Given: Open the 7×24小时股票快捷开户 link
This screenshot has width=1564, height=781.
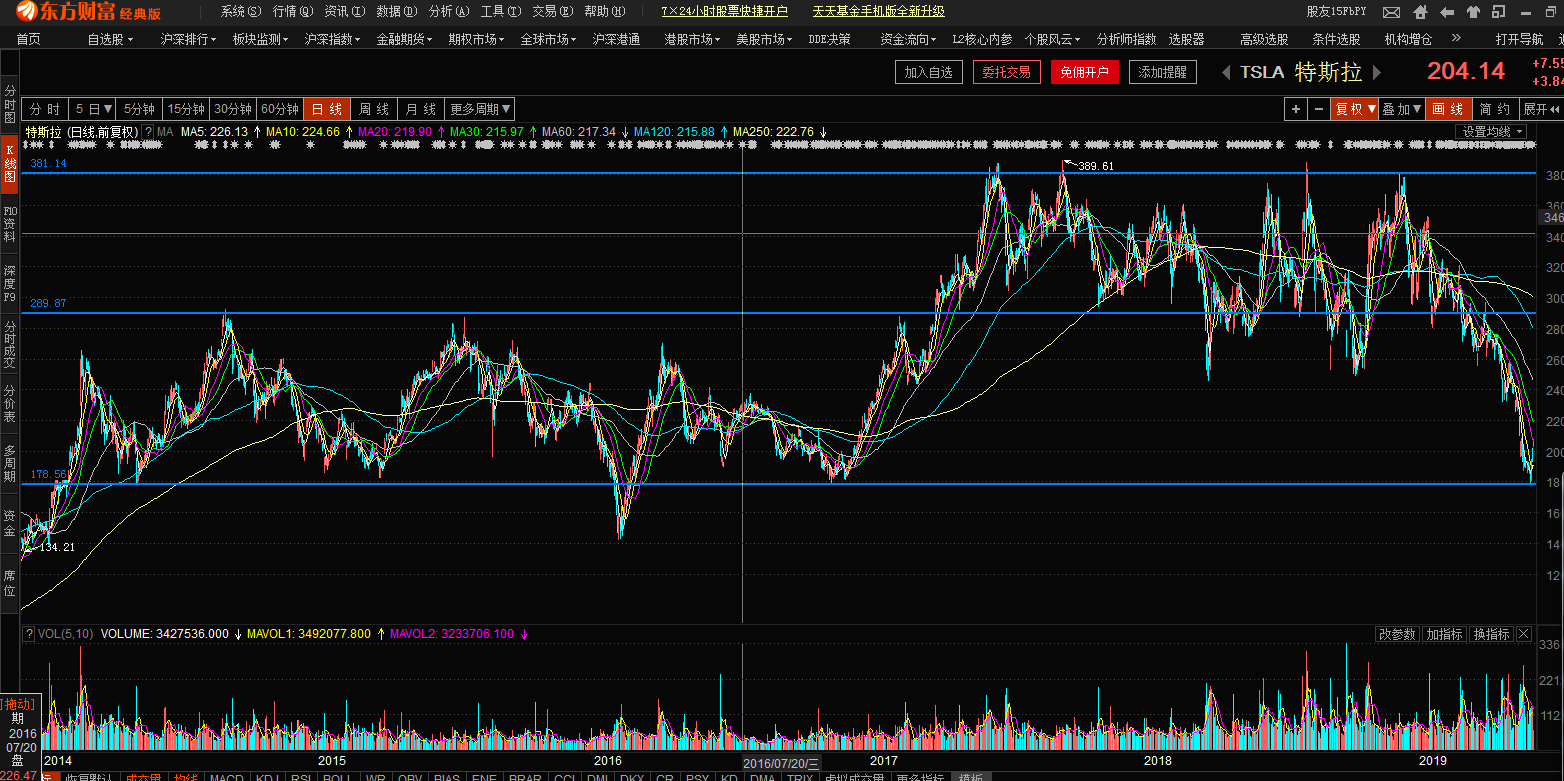Looking at the screenshot, I should point(724,12).
